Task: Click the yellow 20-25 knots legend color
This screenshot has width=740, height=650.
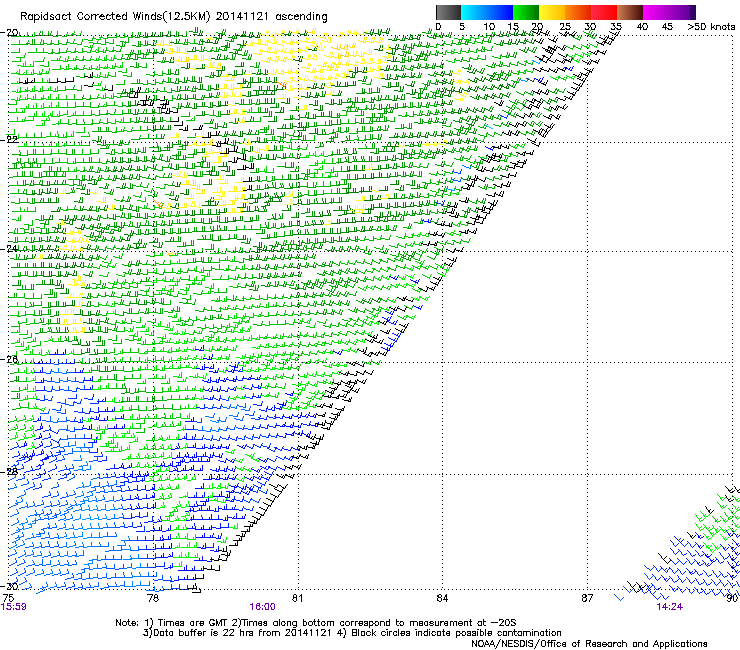Action: pyautogui.click(x=552, y=12)
